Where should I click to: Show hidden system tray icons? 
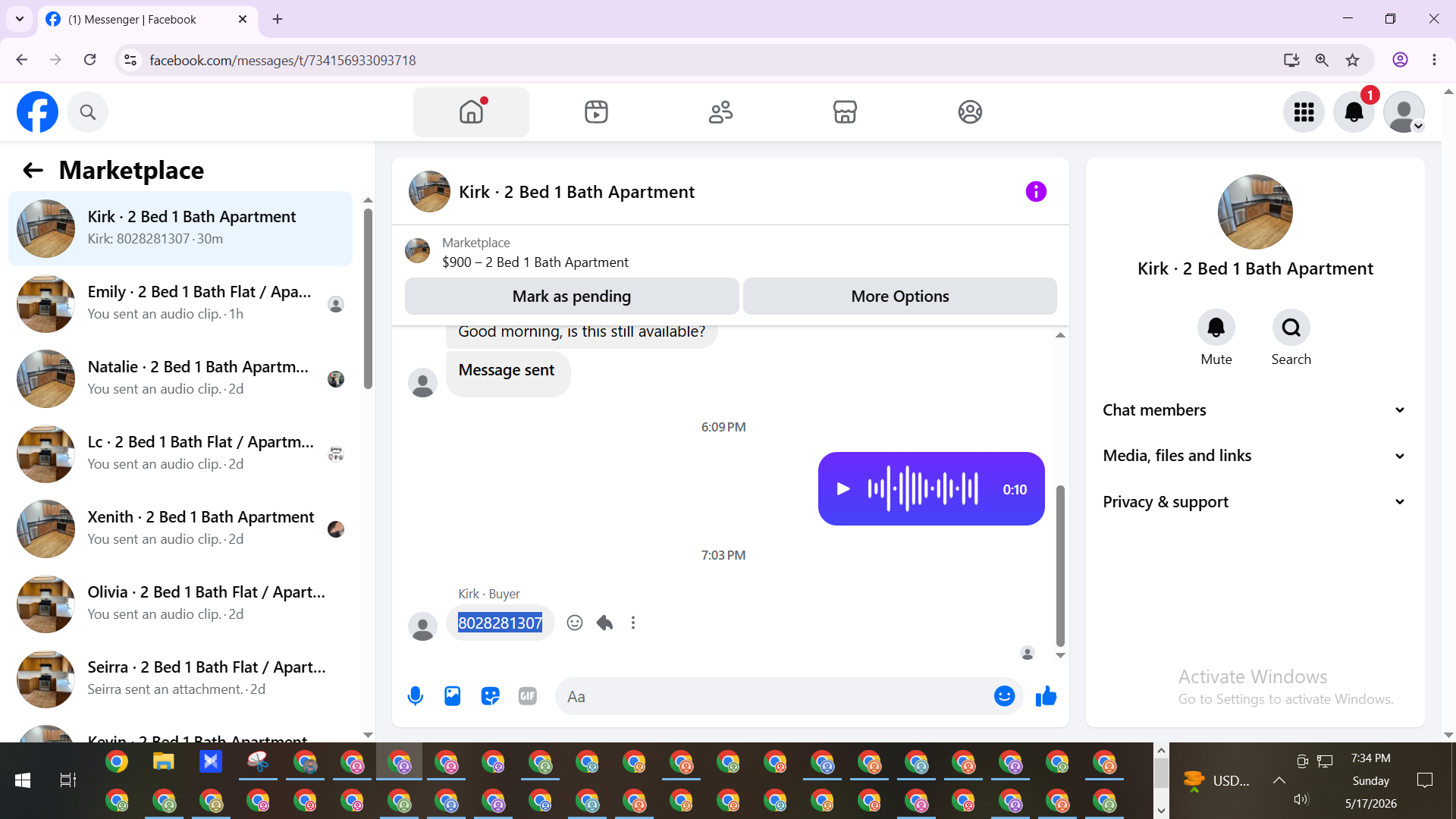pos(1279,780)
